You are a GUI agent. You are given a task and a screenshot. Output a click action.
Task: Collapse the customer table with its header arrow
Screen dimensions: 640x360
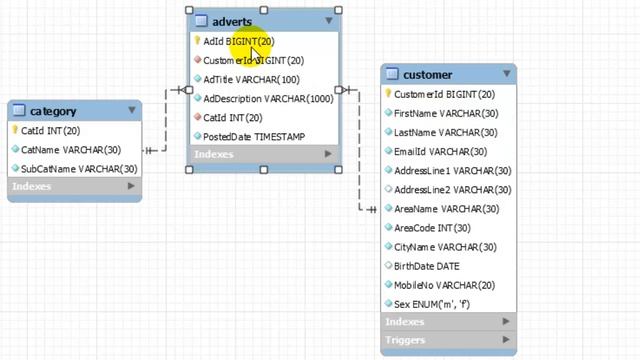507,73
